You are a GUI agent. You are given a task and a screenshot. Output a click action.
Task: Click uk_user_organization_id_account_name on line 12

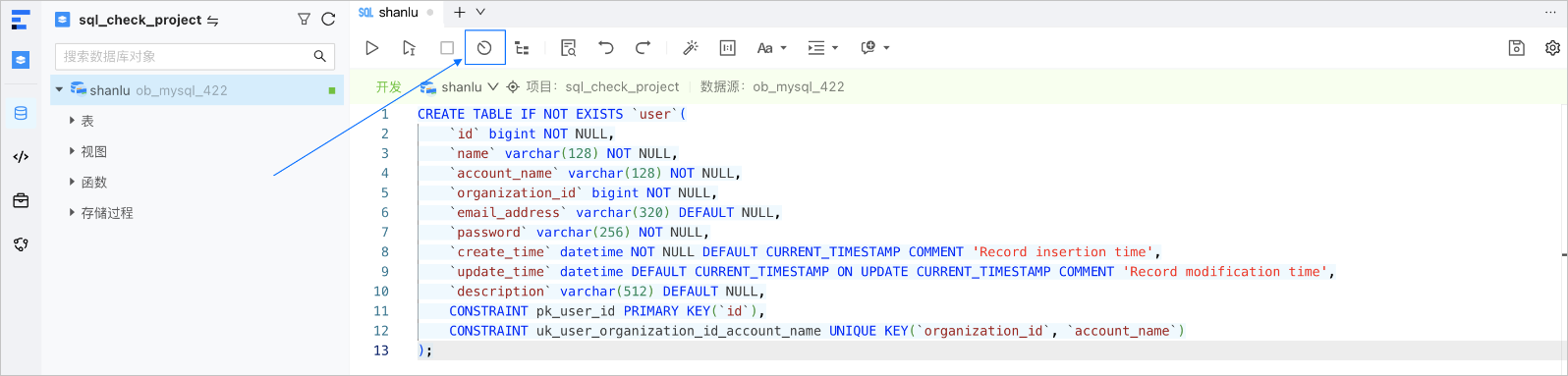pos(679,330)
